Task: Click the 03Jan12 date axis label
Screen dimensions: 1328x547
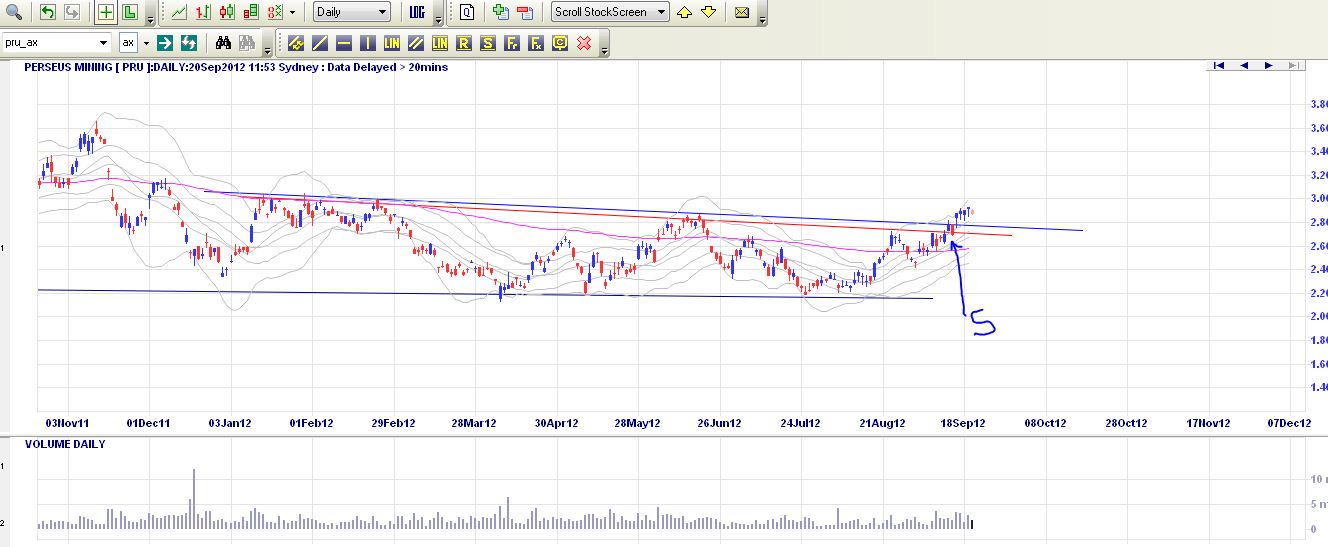Action: click(x=229, y=423)
